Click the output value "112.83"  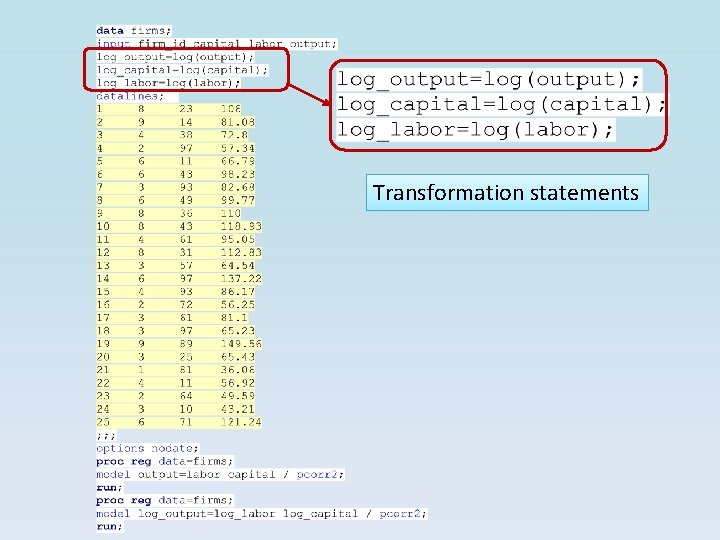[x=241, y=253]
